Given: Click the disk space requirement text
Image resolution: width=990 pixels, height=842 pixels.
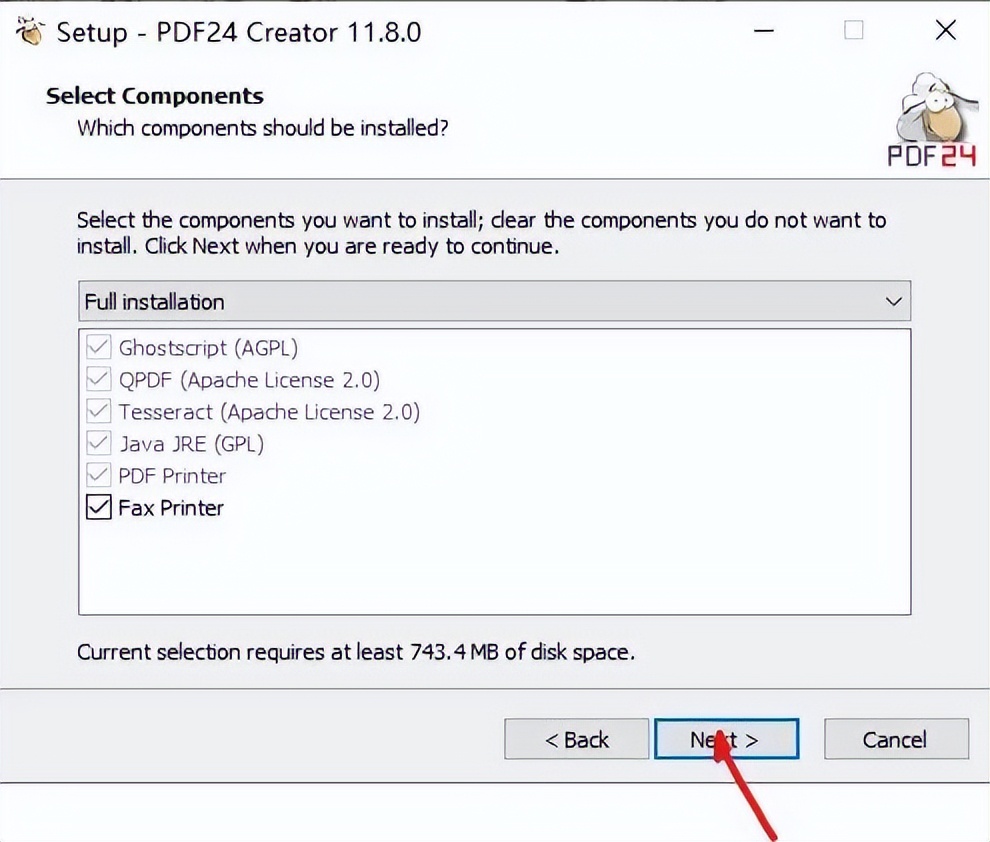Looking at the screenshot, I should [355, 651].
